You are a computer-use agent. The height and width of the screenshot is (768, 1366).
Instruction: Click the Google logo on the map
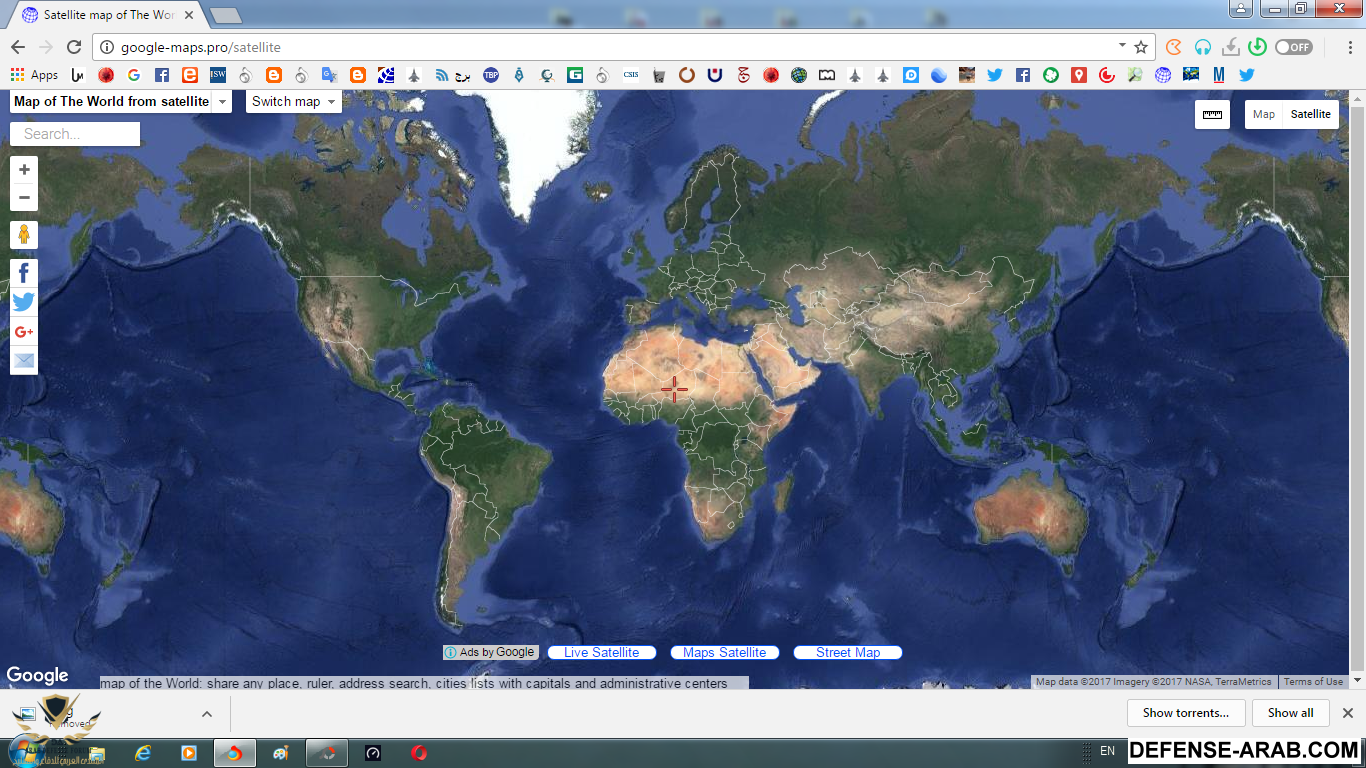click(38, 675)
